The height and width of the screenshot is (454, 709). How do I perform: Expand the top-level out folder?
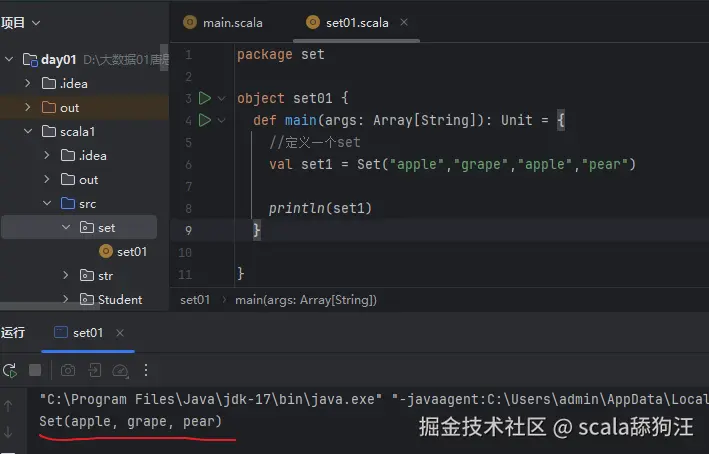[x=28, y=107]
